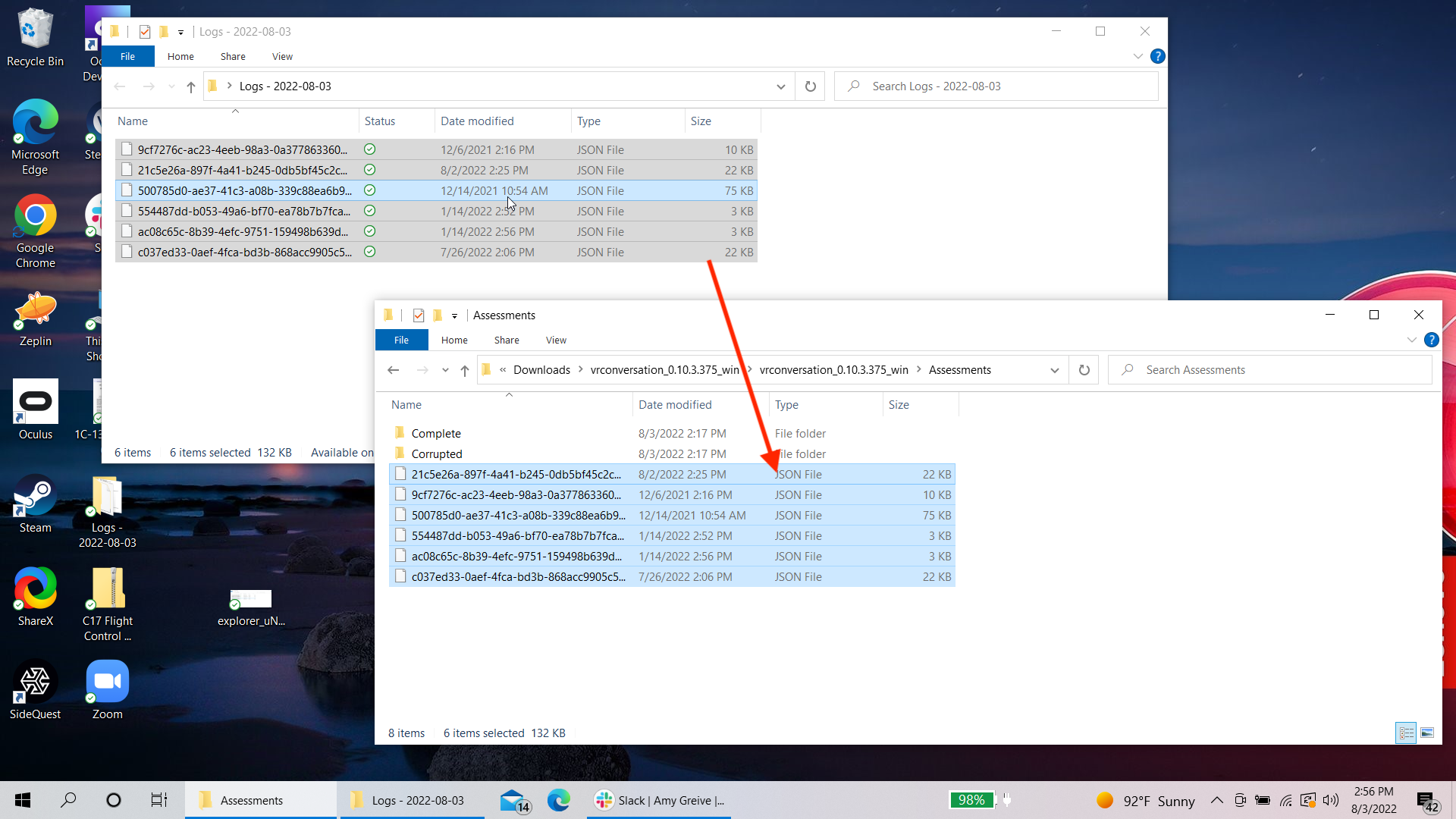Open Microsoft Edge from the taskbar
Viewport: 1456px width, 819px height.
click(559, 800)
